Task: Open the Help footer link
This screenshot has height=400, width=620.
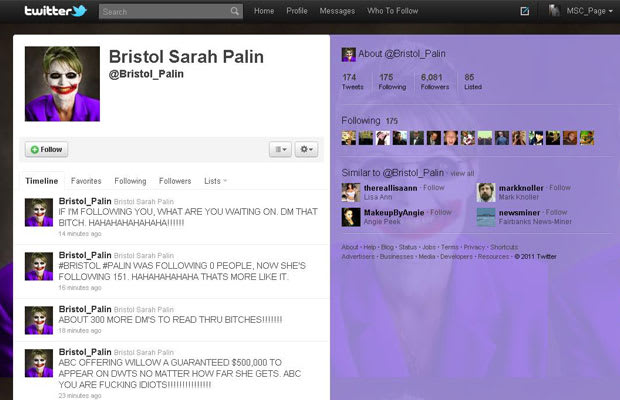Action: 369,247
